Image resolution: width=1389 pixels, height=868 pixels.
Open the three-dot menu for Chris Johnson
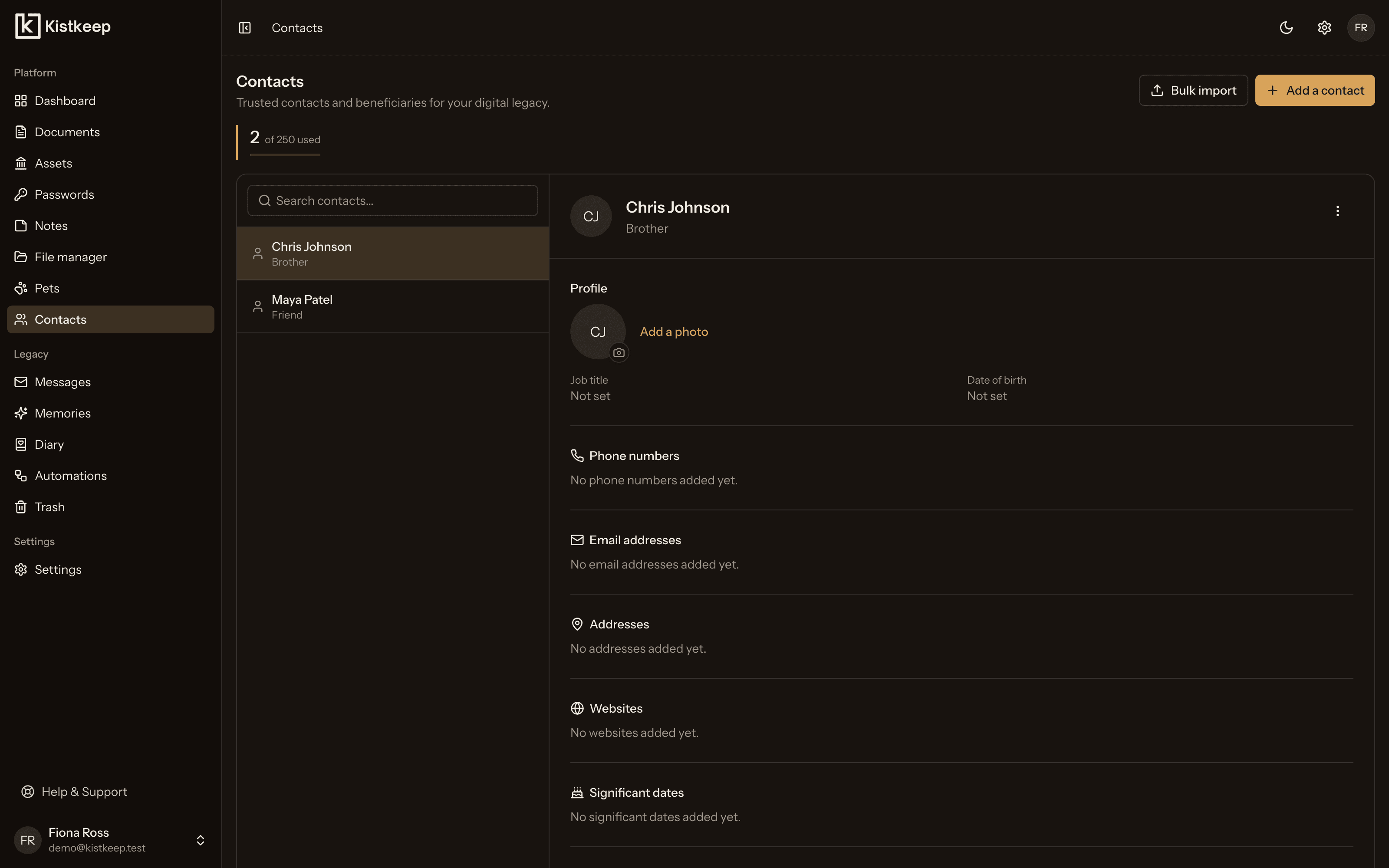point(1337,210)
